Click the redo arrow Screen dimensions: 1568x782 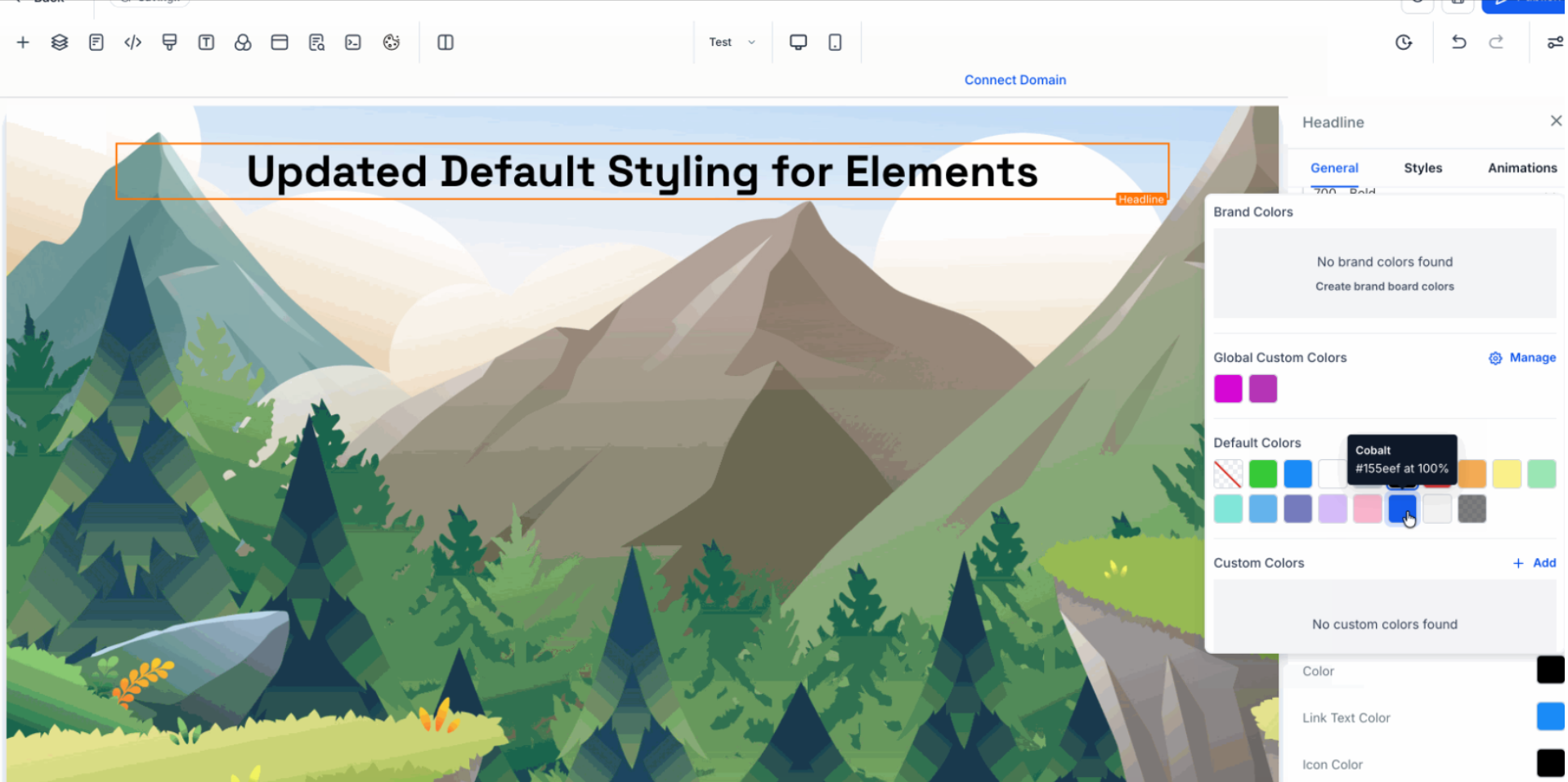pos(1495,42)
